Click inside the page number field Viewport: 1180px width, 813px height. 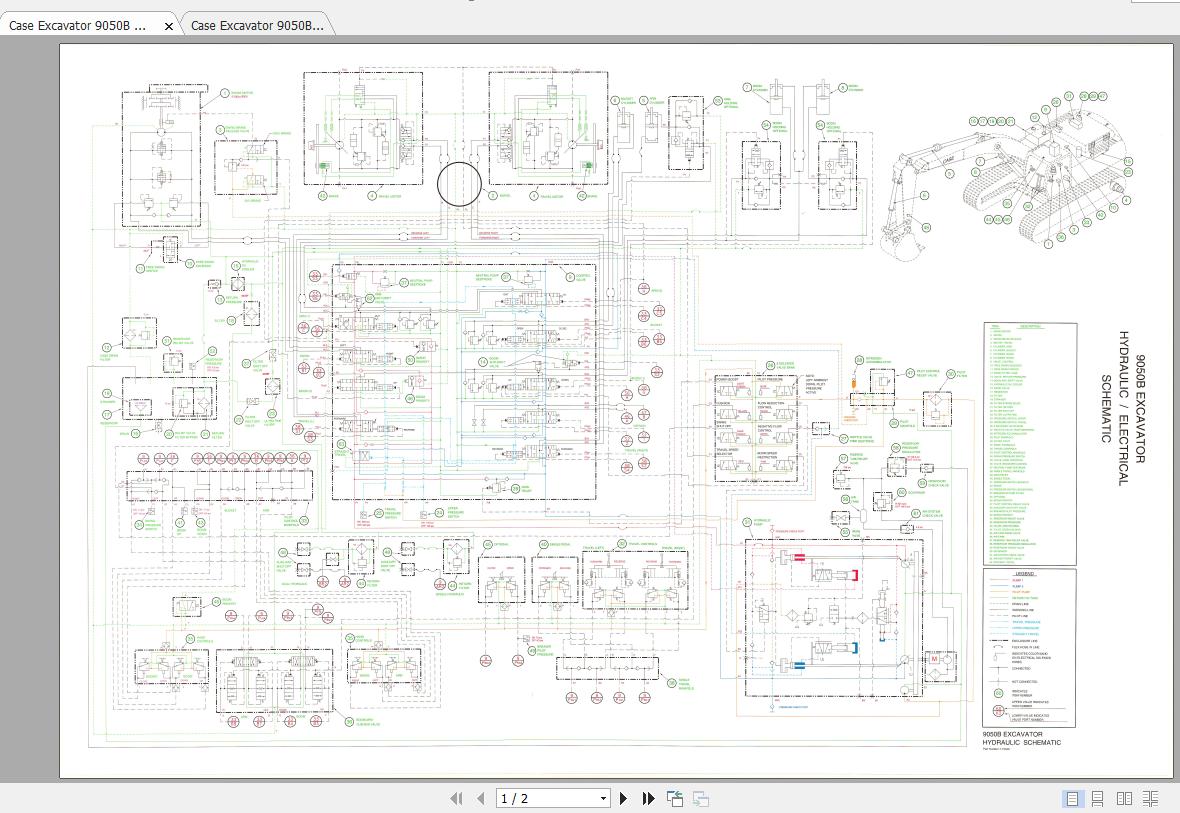530,798
